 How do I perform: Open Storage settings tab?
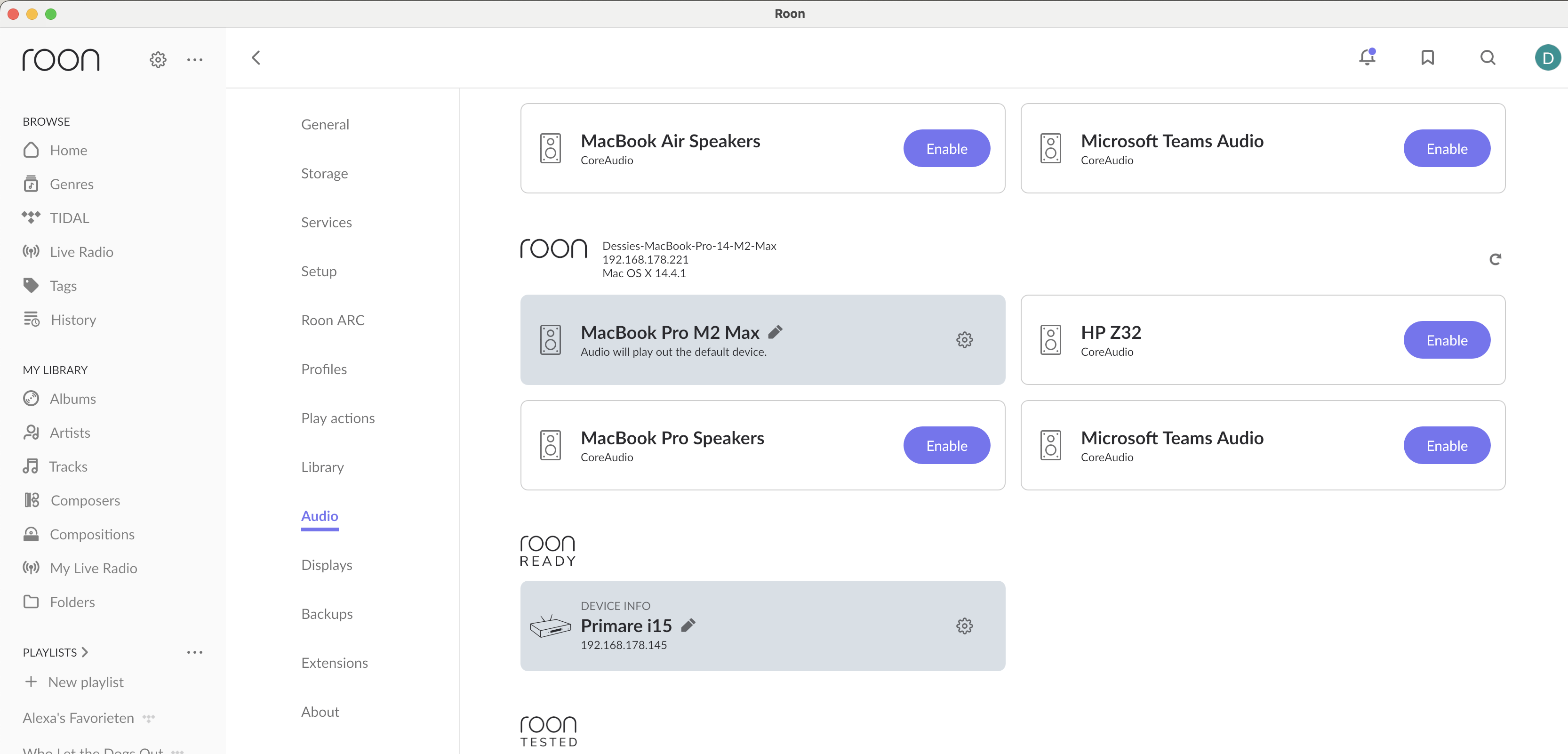pyautogui.click(x=324, y=173)
